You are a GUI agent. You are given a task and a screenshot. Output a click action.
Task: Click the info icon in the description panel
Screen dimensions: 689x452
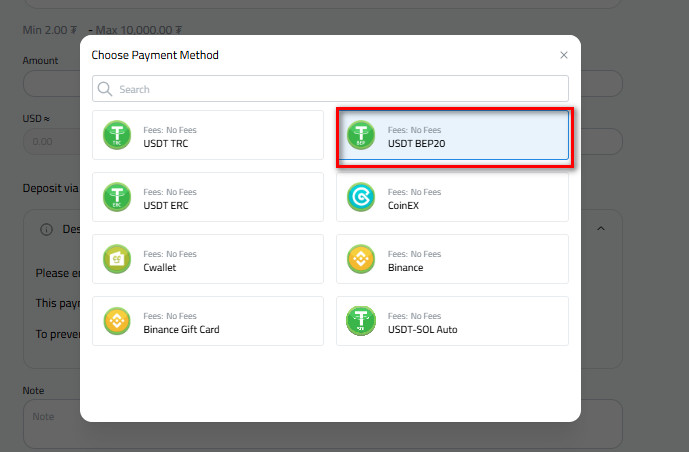[47, 229]
